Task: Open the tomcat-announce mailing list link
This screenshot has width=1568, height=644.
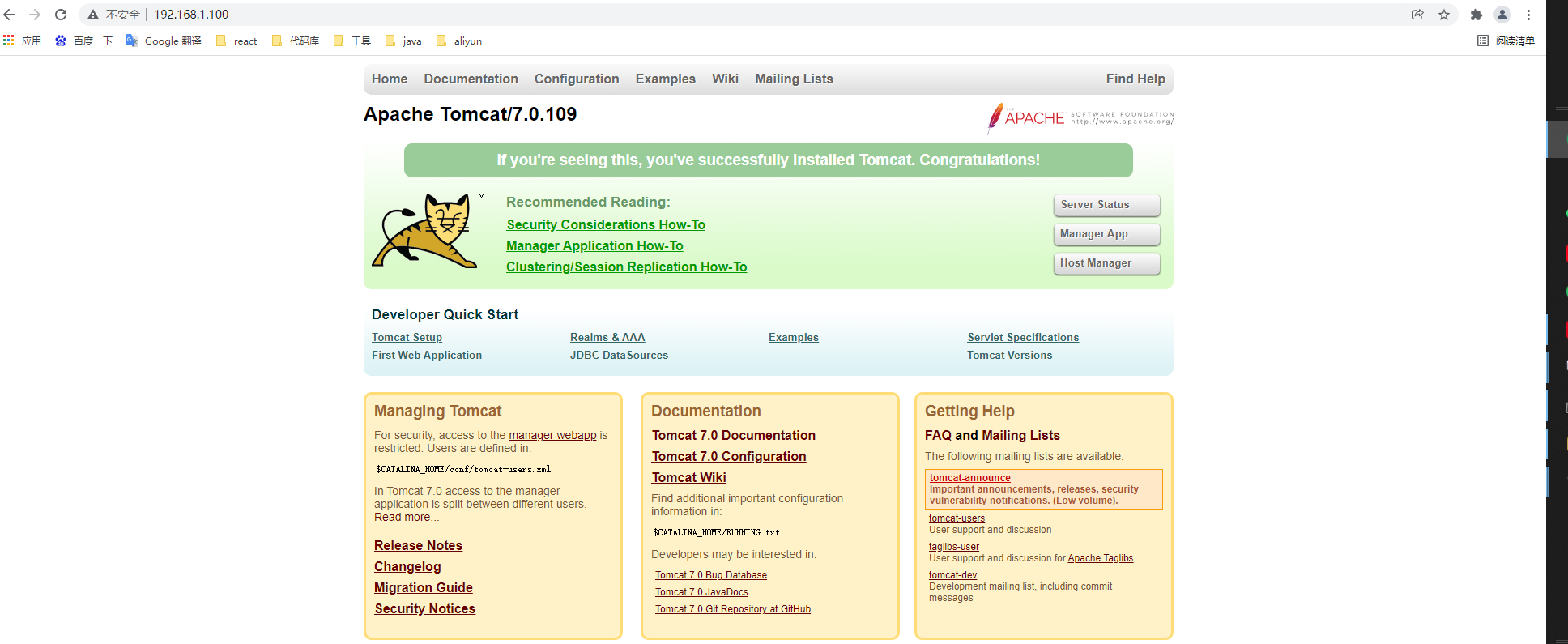Action: pyautogui.click(x=970, y=478)
